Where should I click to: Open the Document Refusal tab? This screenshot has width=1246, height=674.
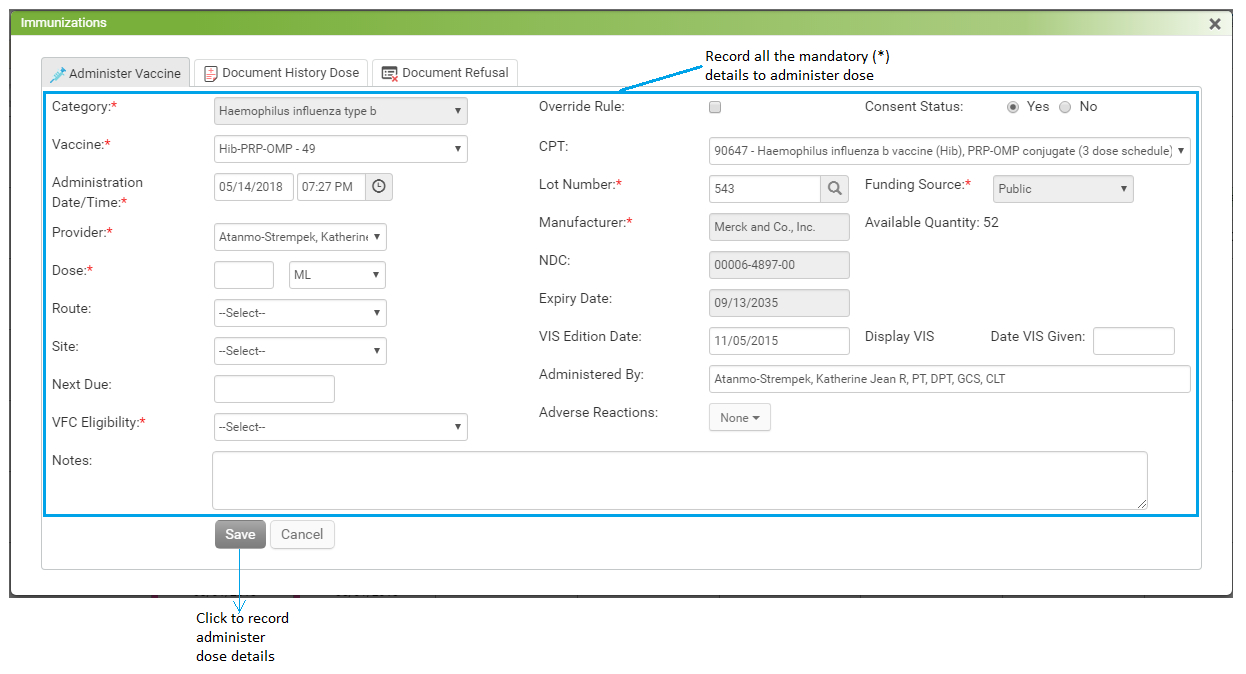click(445, 73)
